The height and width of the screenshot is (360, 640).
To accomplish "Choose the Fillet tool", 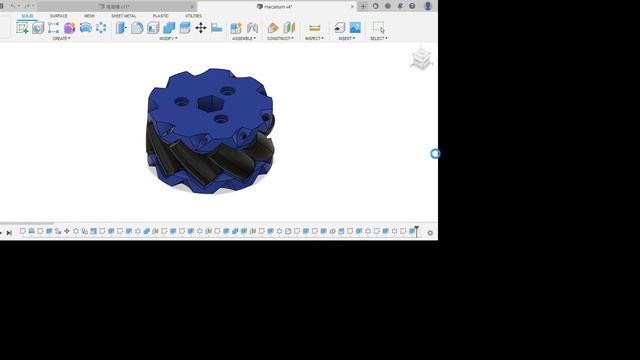I will coord(137,28).
